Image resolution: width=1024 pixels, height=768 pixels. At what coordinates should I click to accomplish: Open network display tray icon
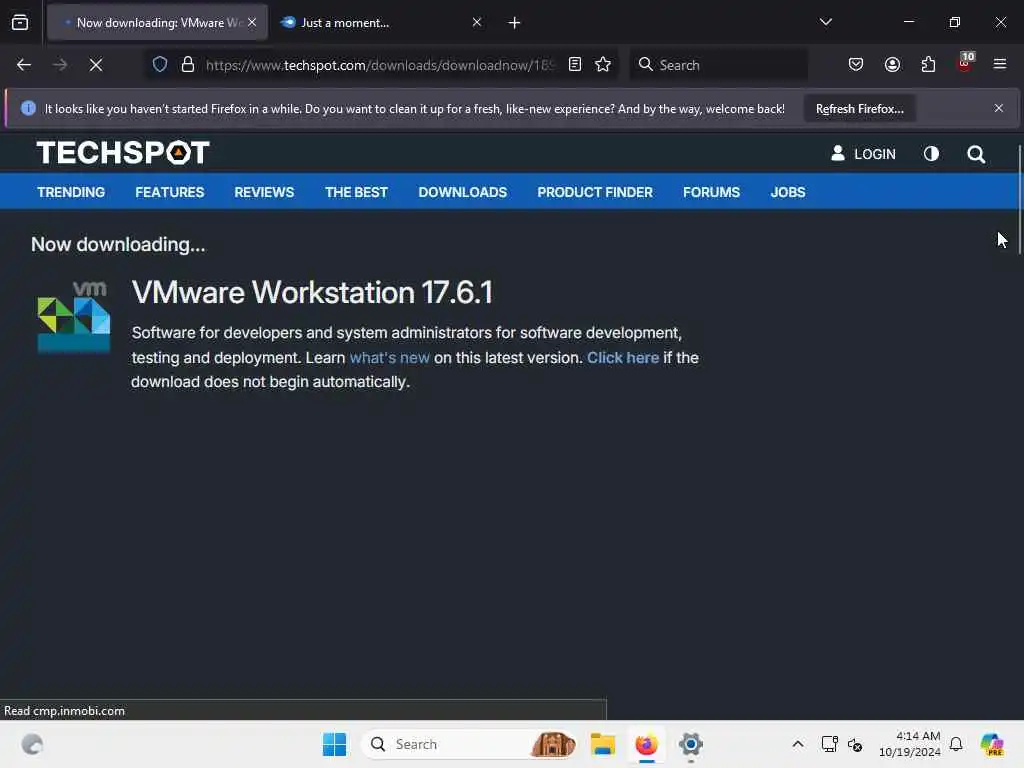(830, 744)
